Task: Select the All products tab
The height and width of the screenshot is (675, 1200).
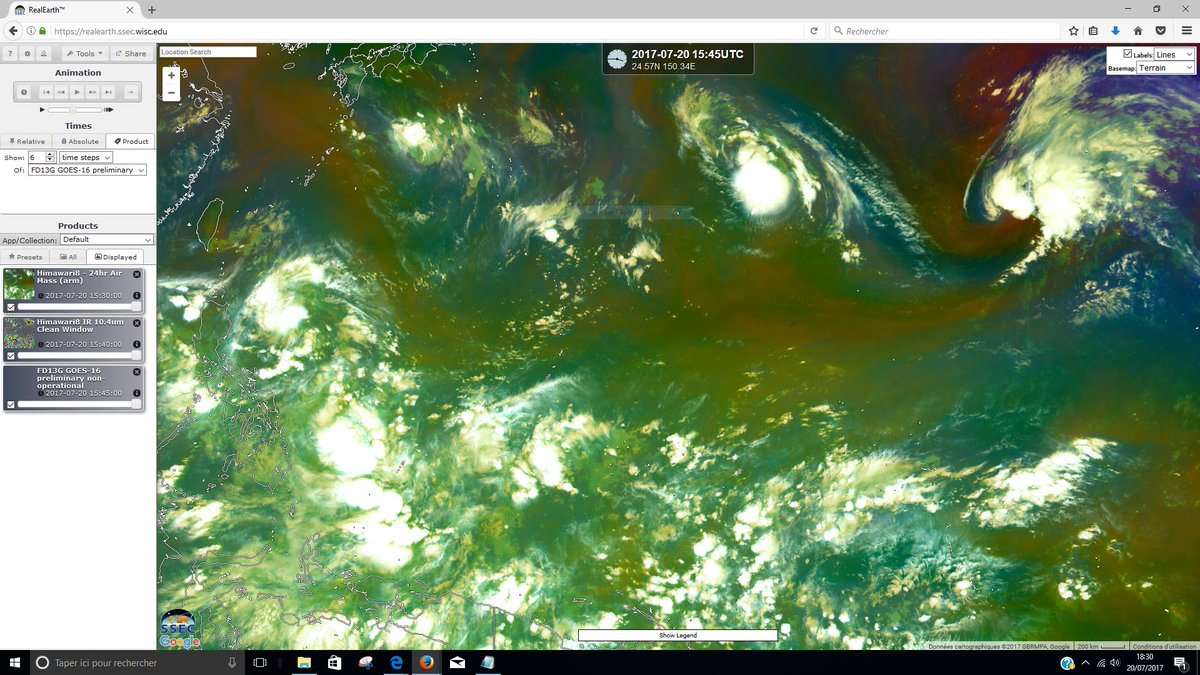Action: [69, 257]
